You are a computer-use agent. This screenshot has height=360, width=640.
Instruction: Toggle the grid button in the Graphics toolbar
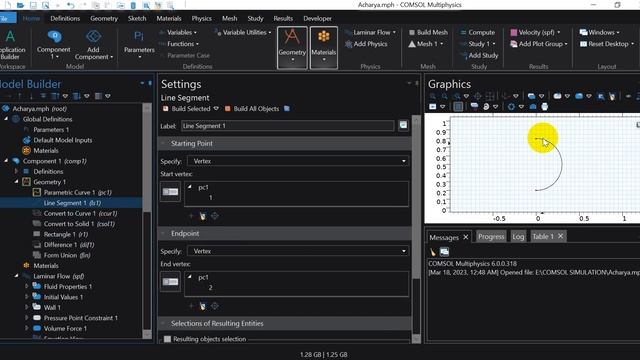coord(458,107)
